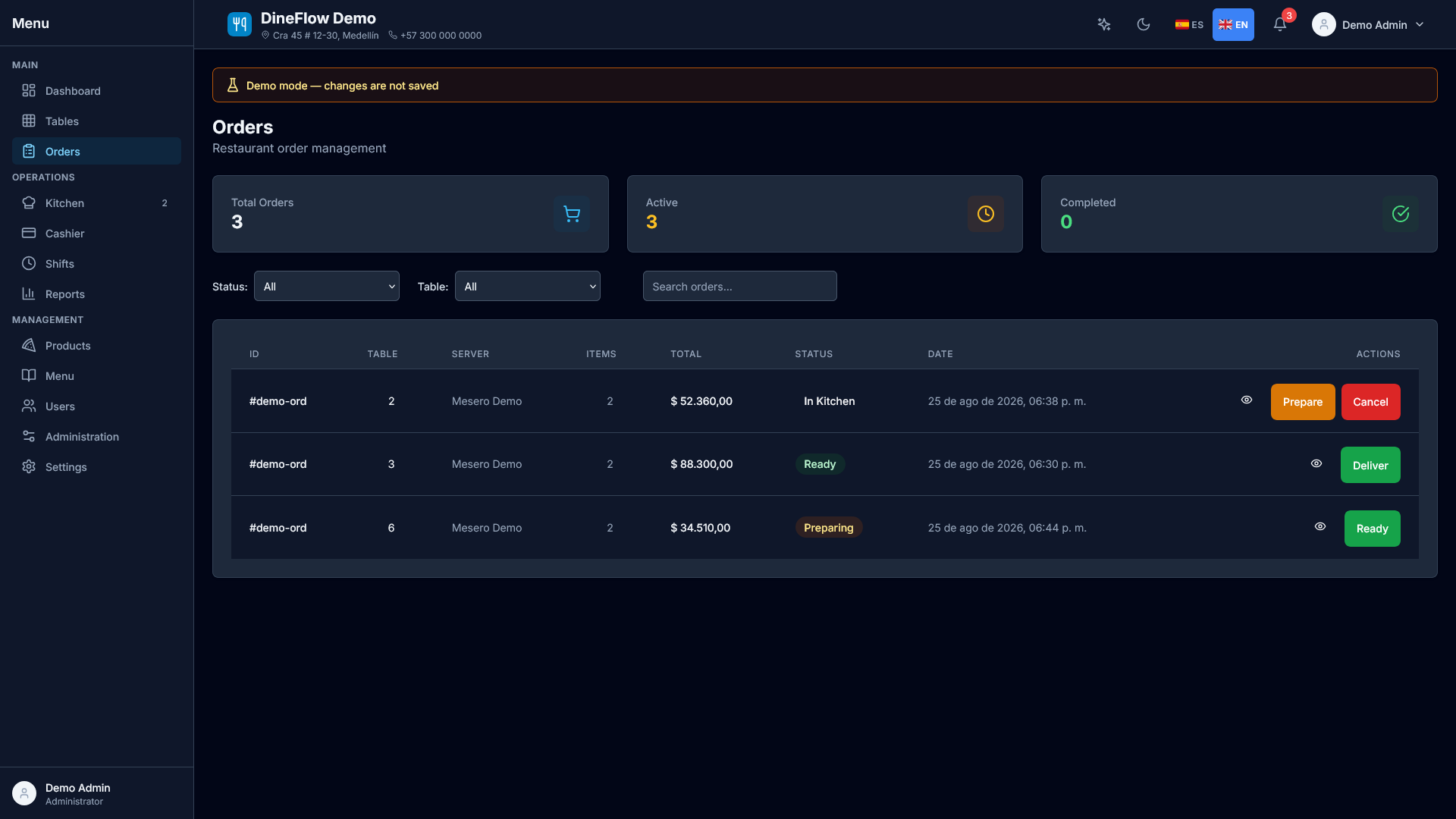Image resolution: width=1456 pixels, height=819 pixels.
Task: Click the Administration sliders icon
Action: pyautogui.click(x=29, y=436)
